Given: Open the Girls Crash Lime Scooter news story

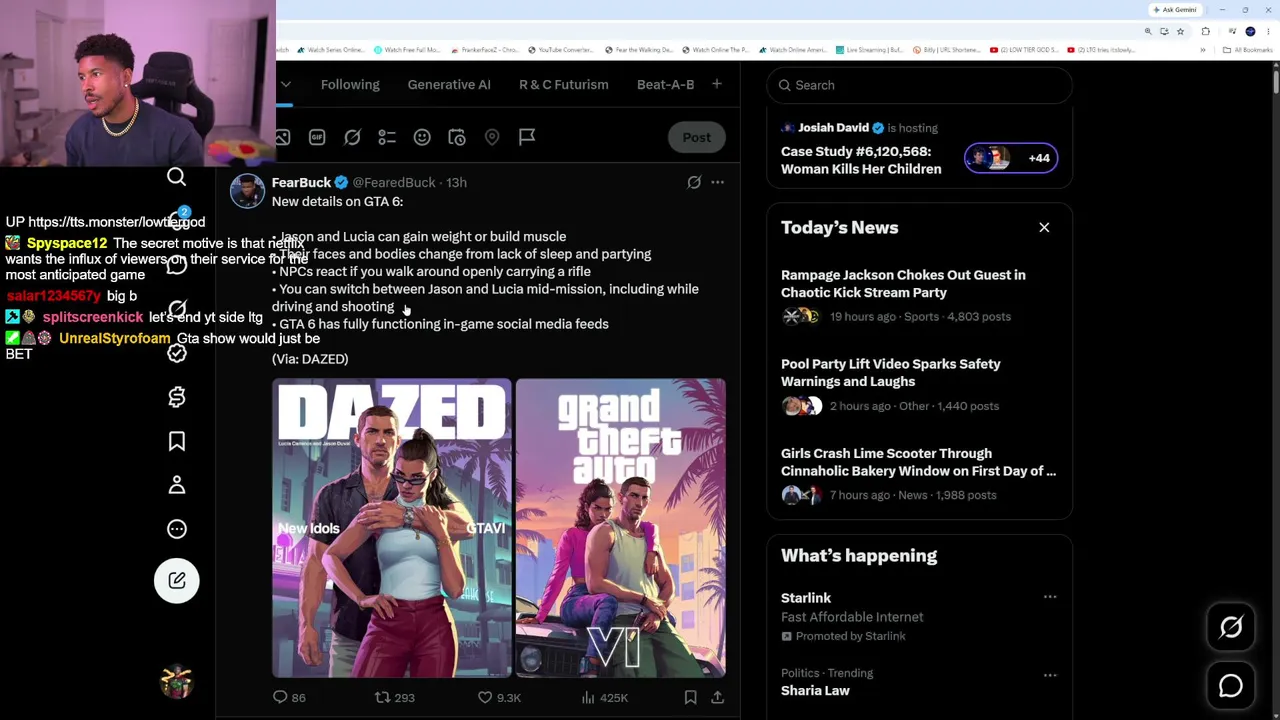Looking at the screenshot, I should 919,474.
